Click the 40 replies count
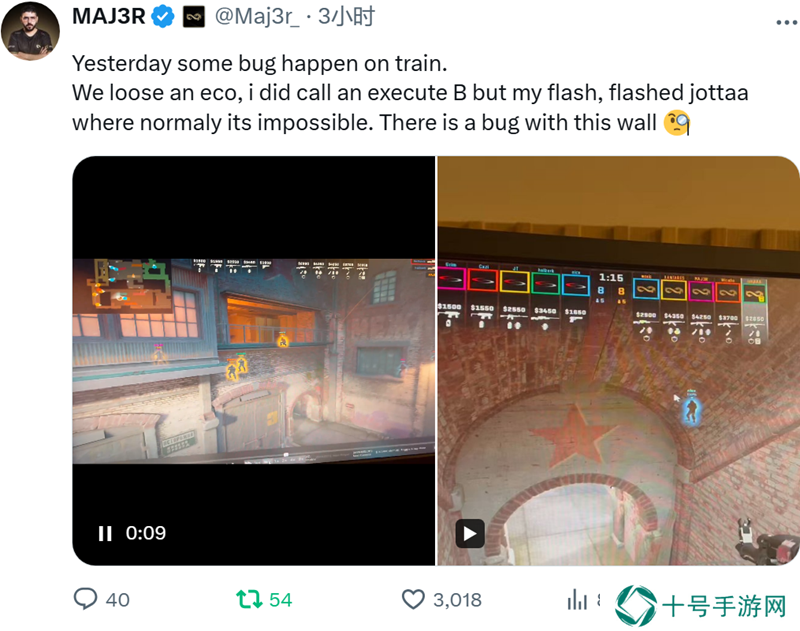This screenshot has width=800, height=631. coord(118,600)
